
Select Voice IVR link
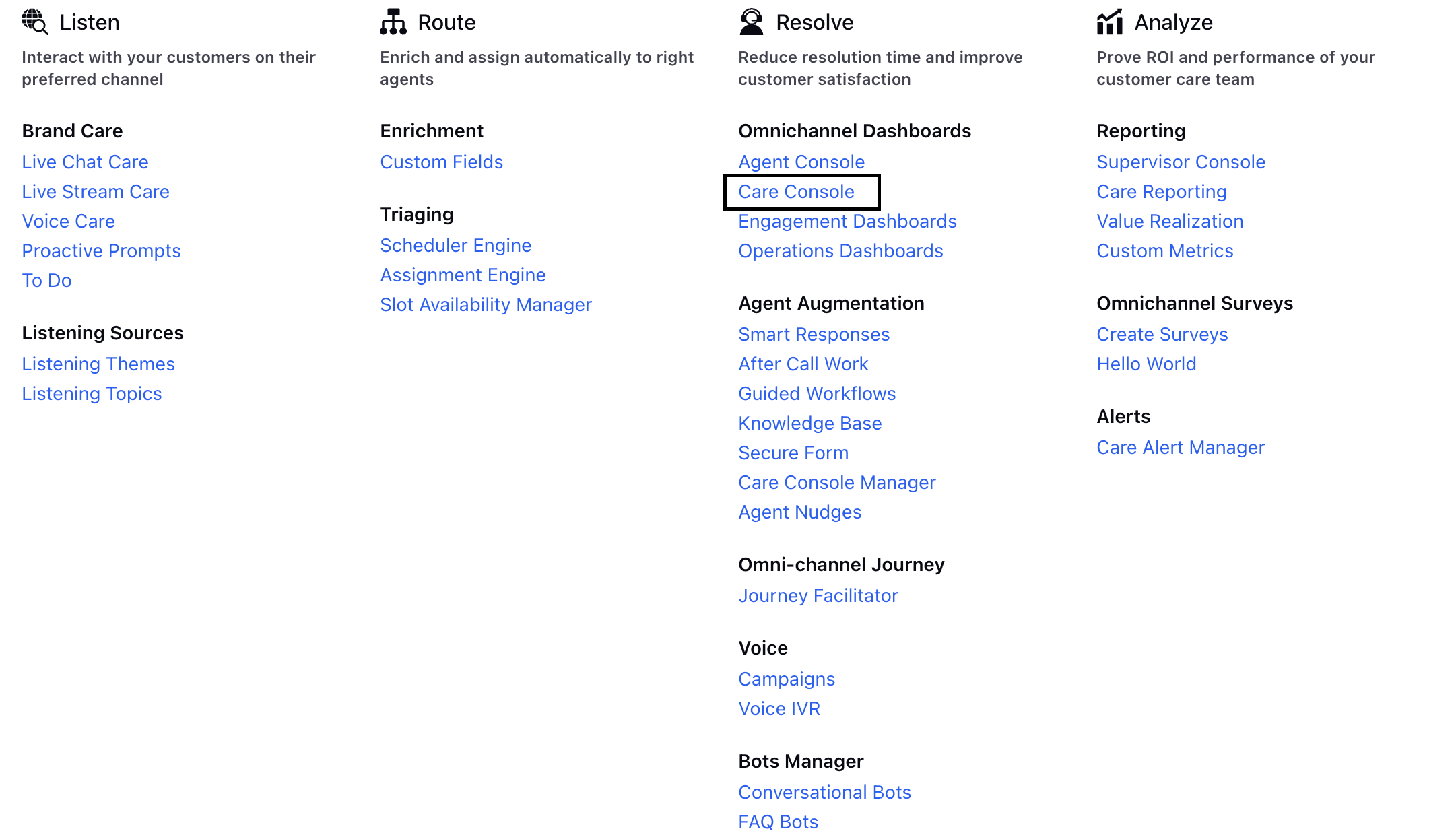point(779,709)
